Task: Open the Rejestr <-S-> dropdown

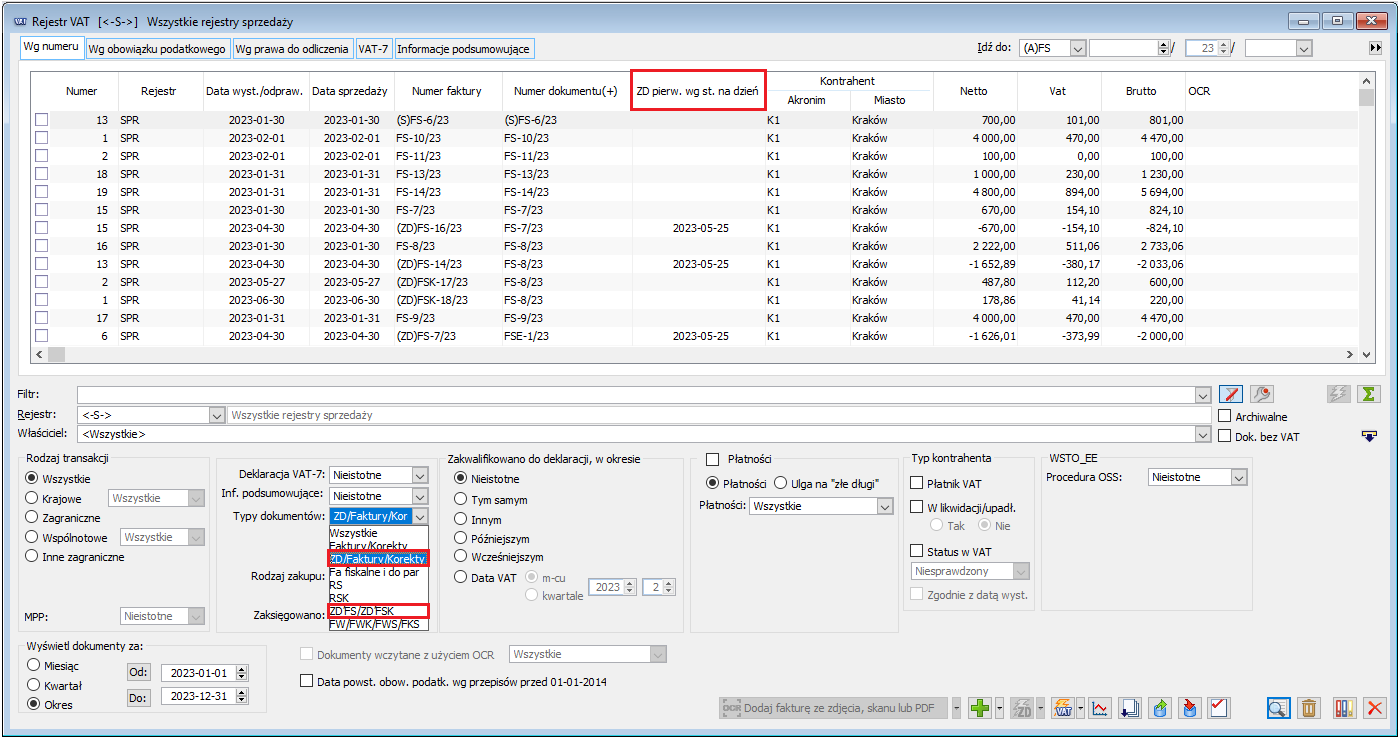Action: click(217, 415)
